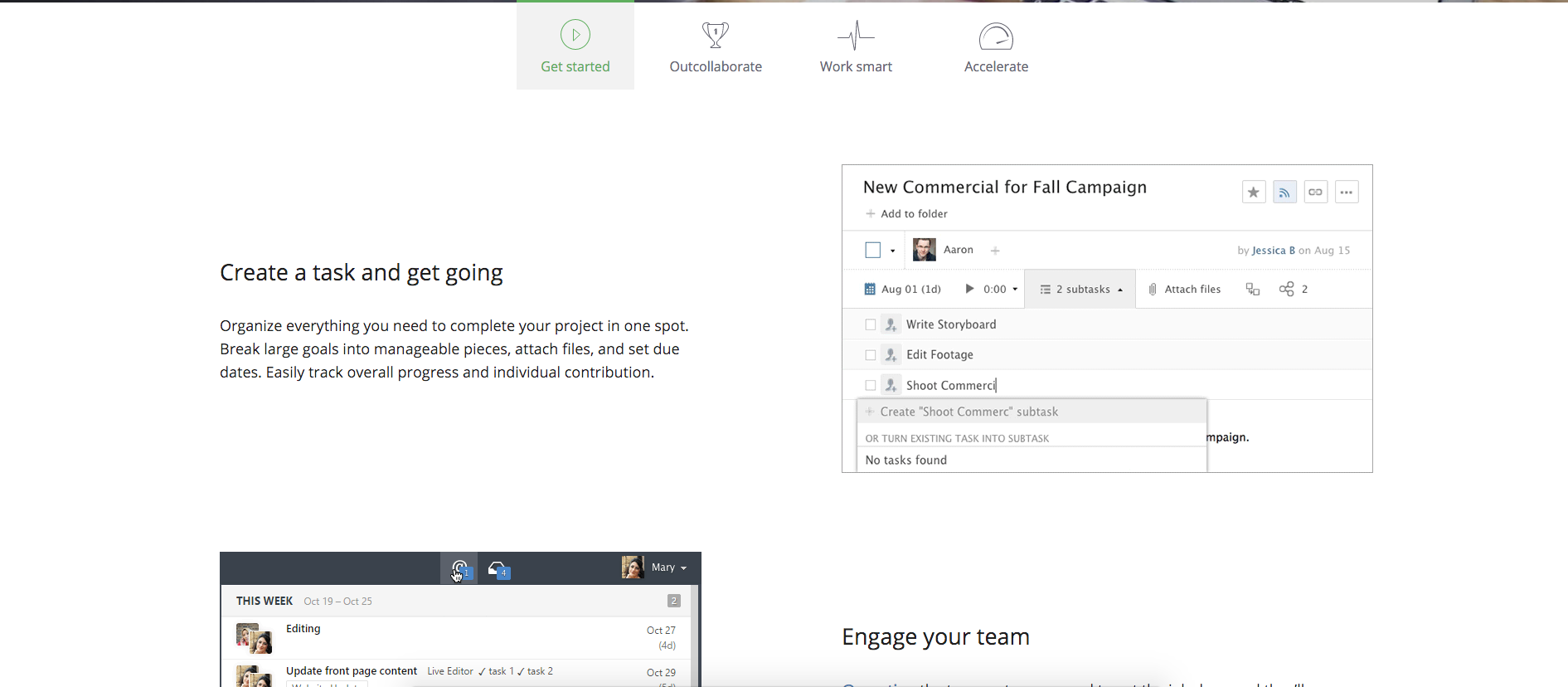
Task: Open the Write Storyboard subtask
Action: click(951, 324)
